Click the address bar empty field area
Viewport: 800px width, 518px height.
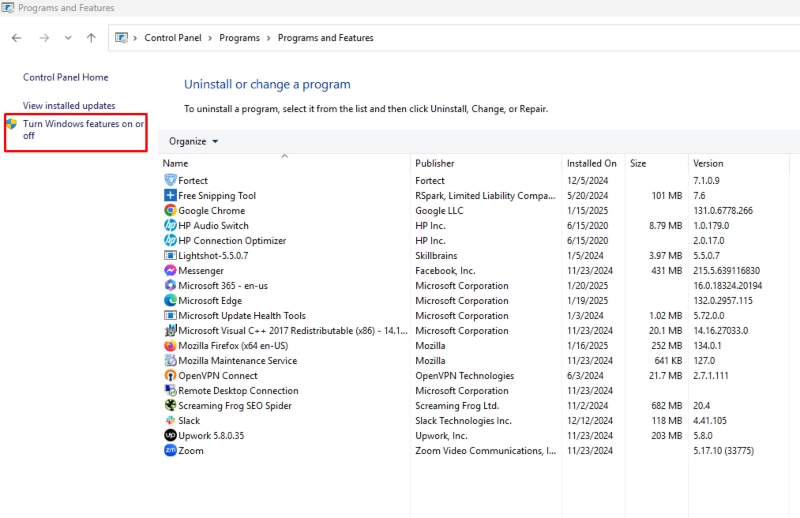(x=587, y=38)
